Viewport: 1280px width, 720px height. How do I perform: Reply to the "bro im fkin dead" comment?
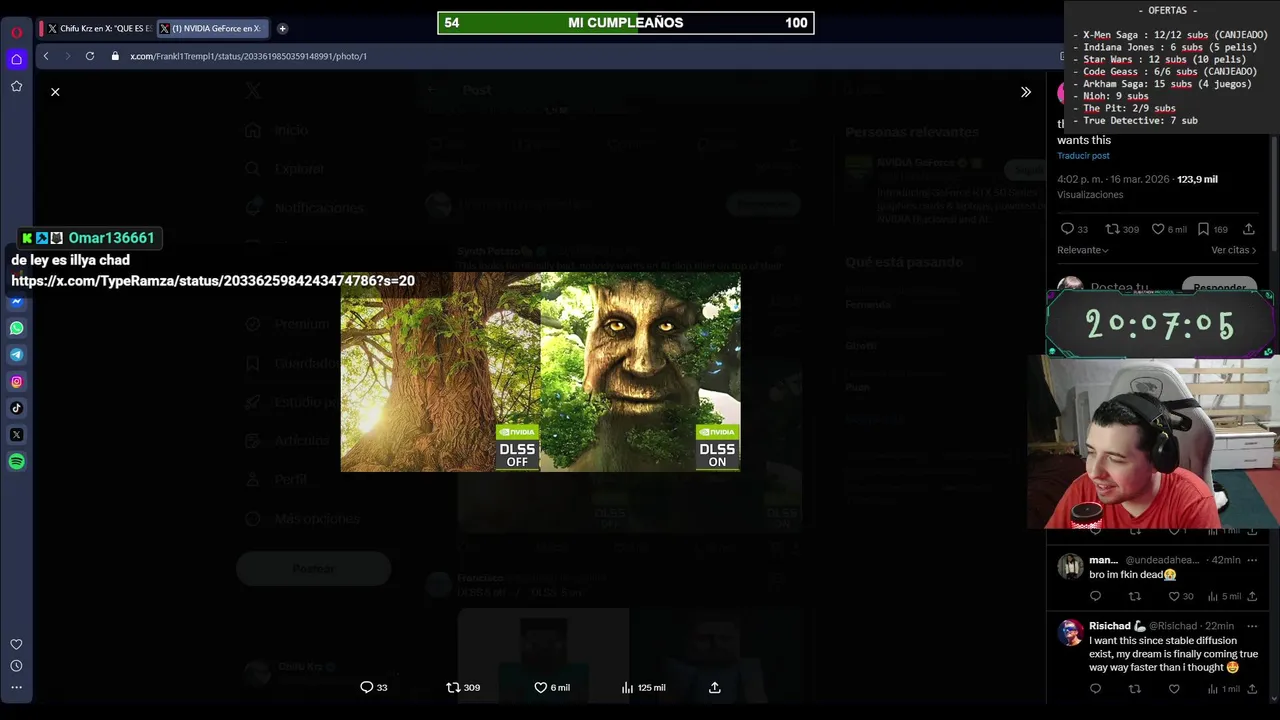coord(1095,596)
